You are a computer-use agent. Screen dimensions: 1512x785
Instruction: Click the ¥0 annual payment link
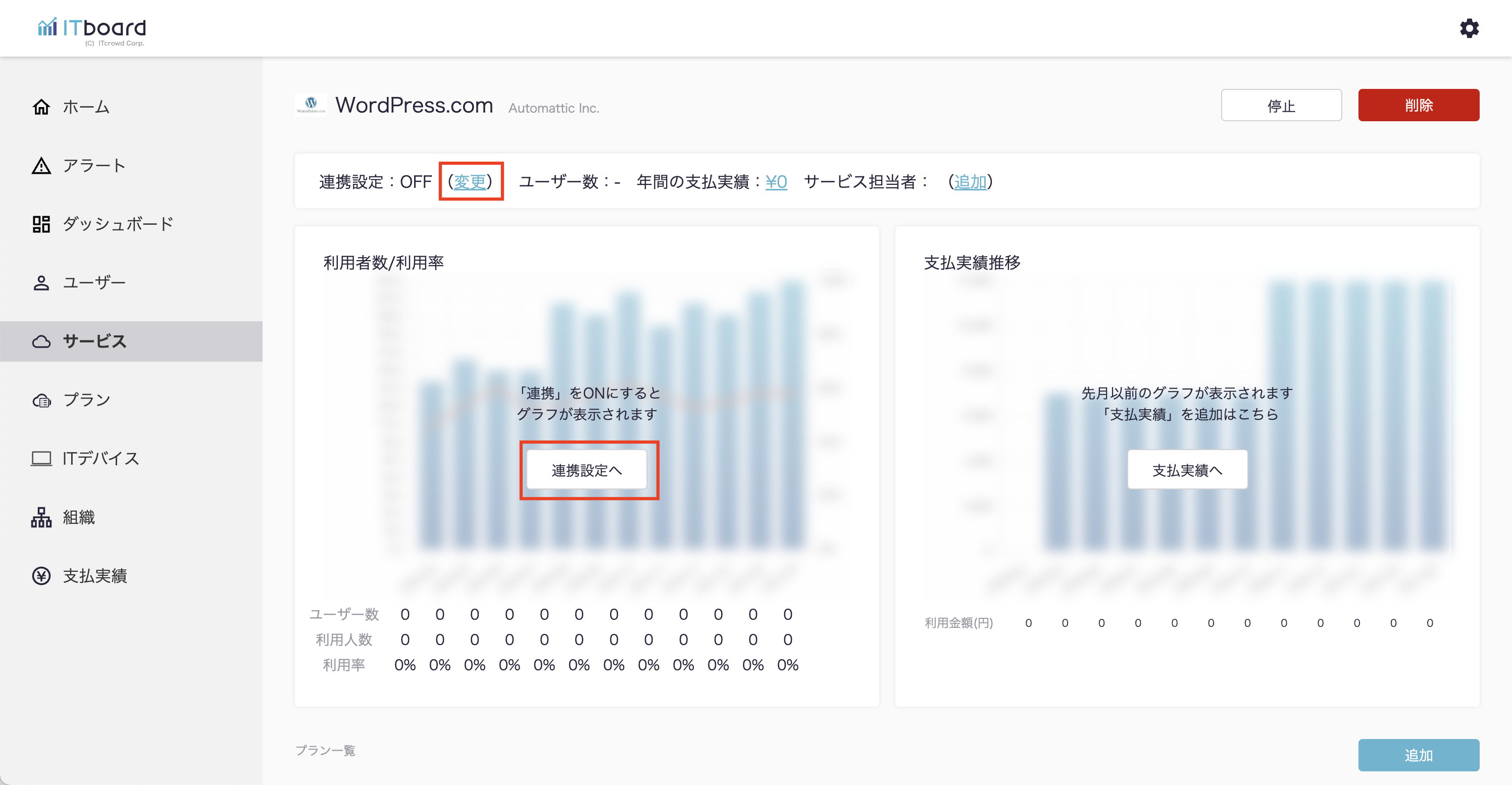[x=776, y=181]
